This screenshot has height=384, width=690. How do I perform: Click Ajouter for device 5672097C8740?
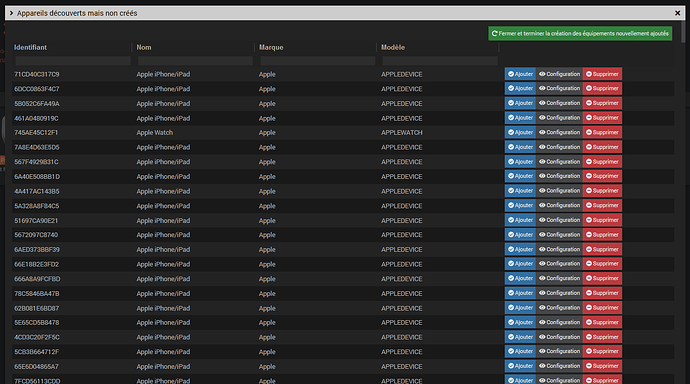click(520, 234)
